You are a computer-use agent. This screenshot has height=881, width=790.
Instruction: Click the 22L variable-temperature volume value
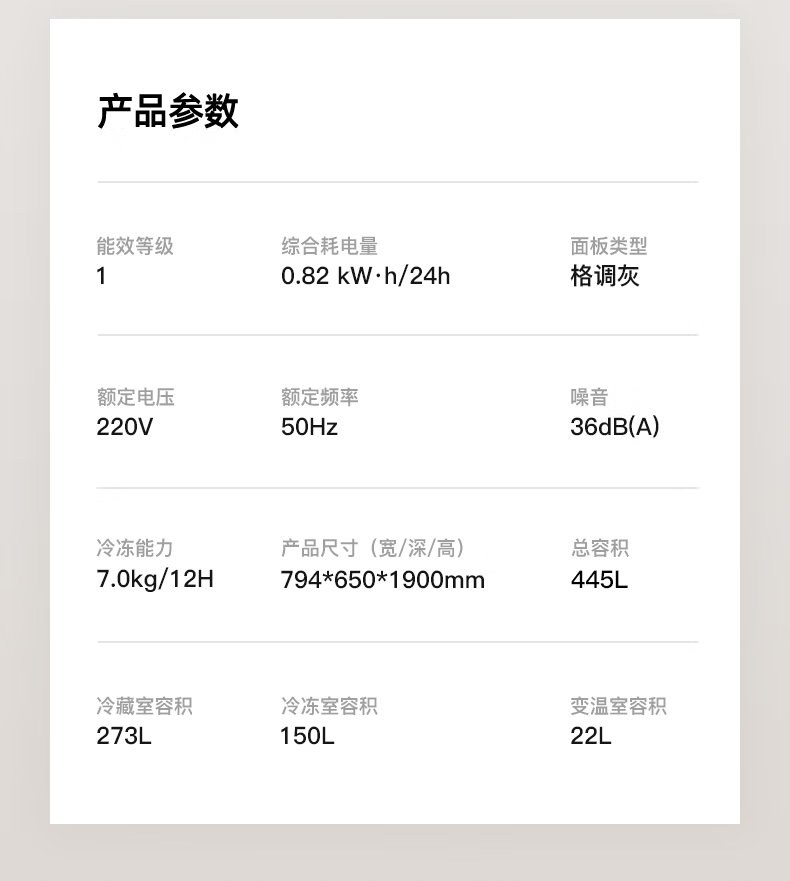[591, 736]
